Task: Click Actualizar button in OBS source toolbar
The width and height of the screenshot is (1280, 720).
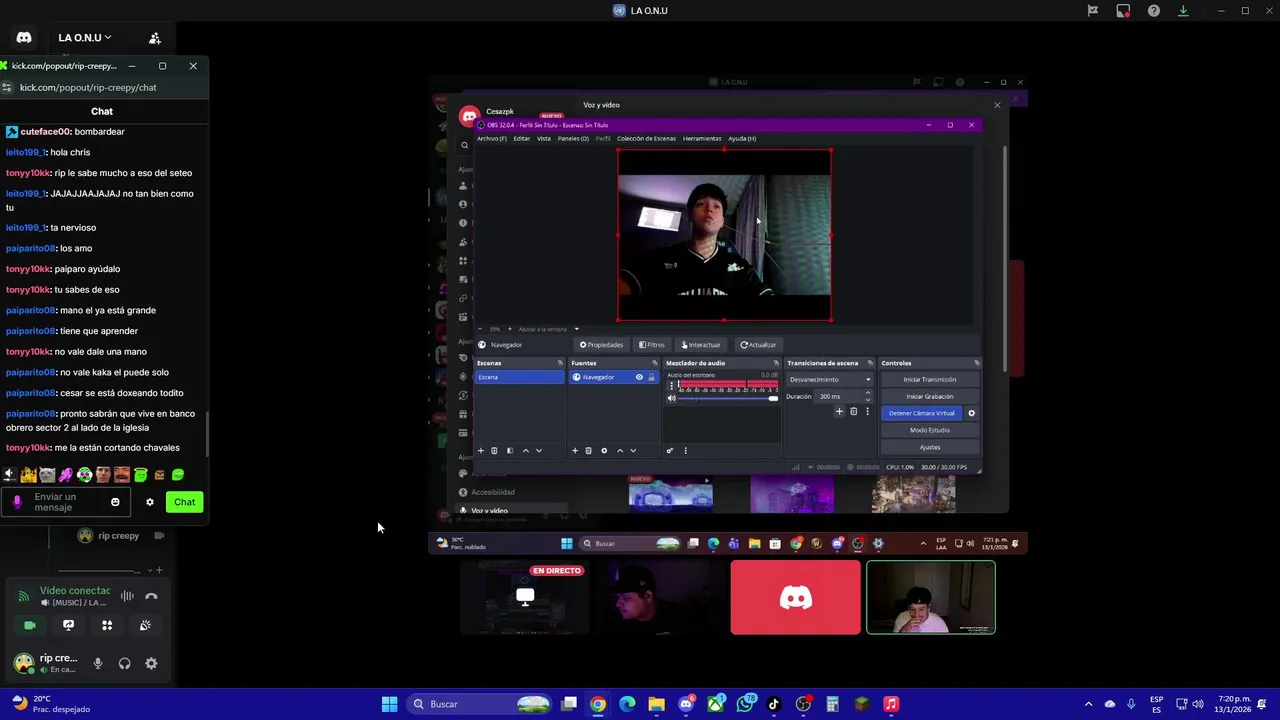Action: 758,345
